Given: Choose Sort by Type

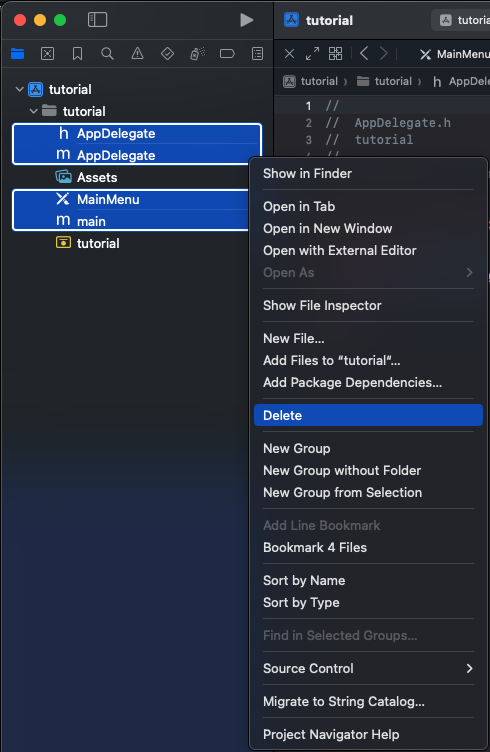Looking at the screenshot, I should 368,603.
